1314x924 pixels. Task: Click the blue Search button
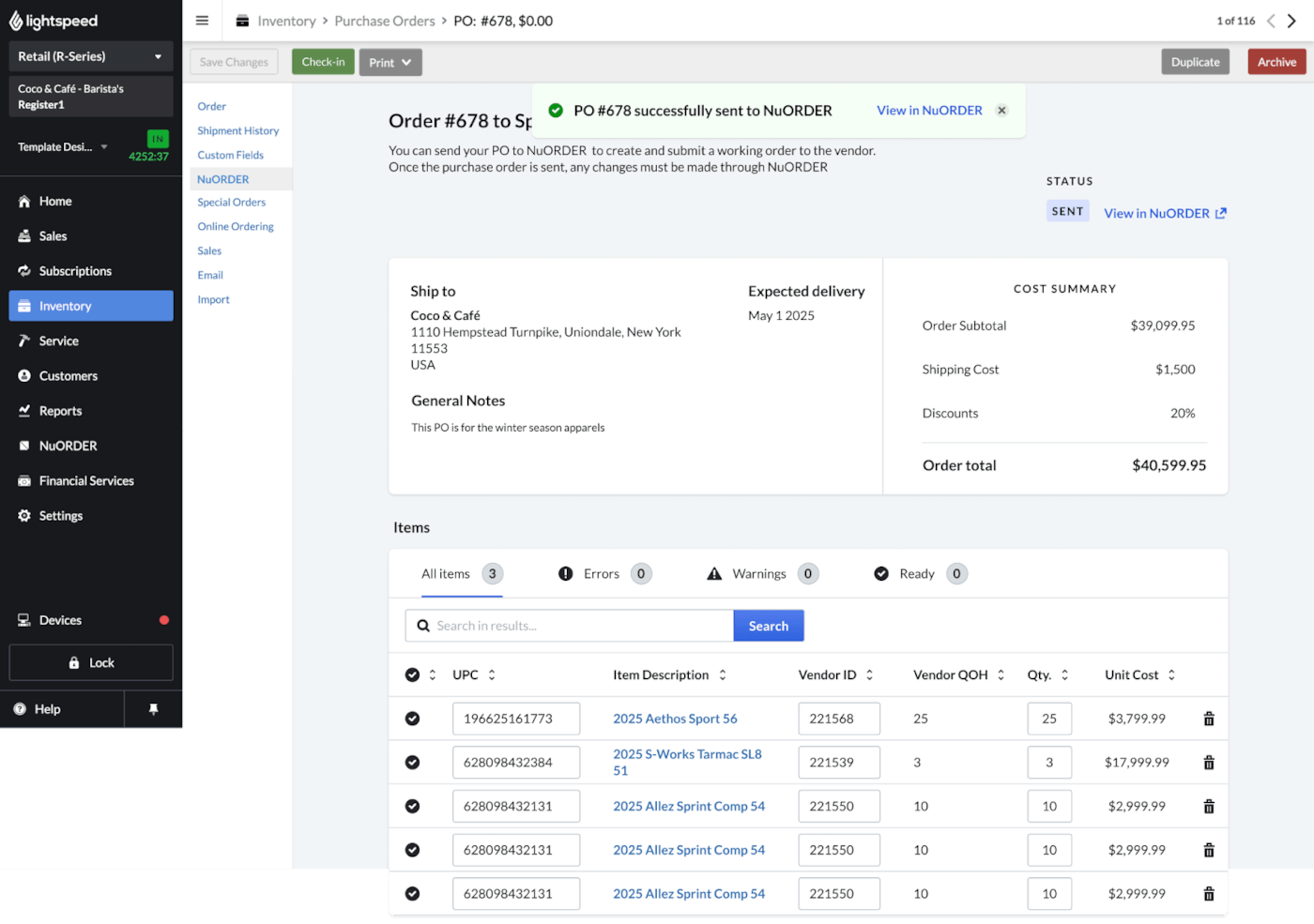click(x=769, y=626)
